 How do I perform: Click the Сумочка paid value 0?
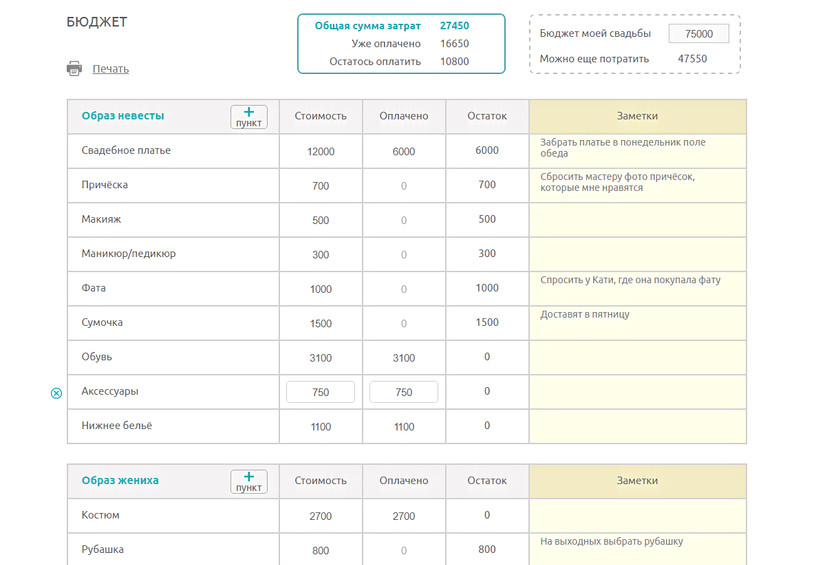point(404,323)
